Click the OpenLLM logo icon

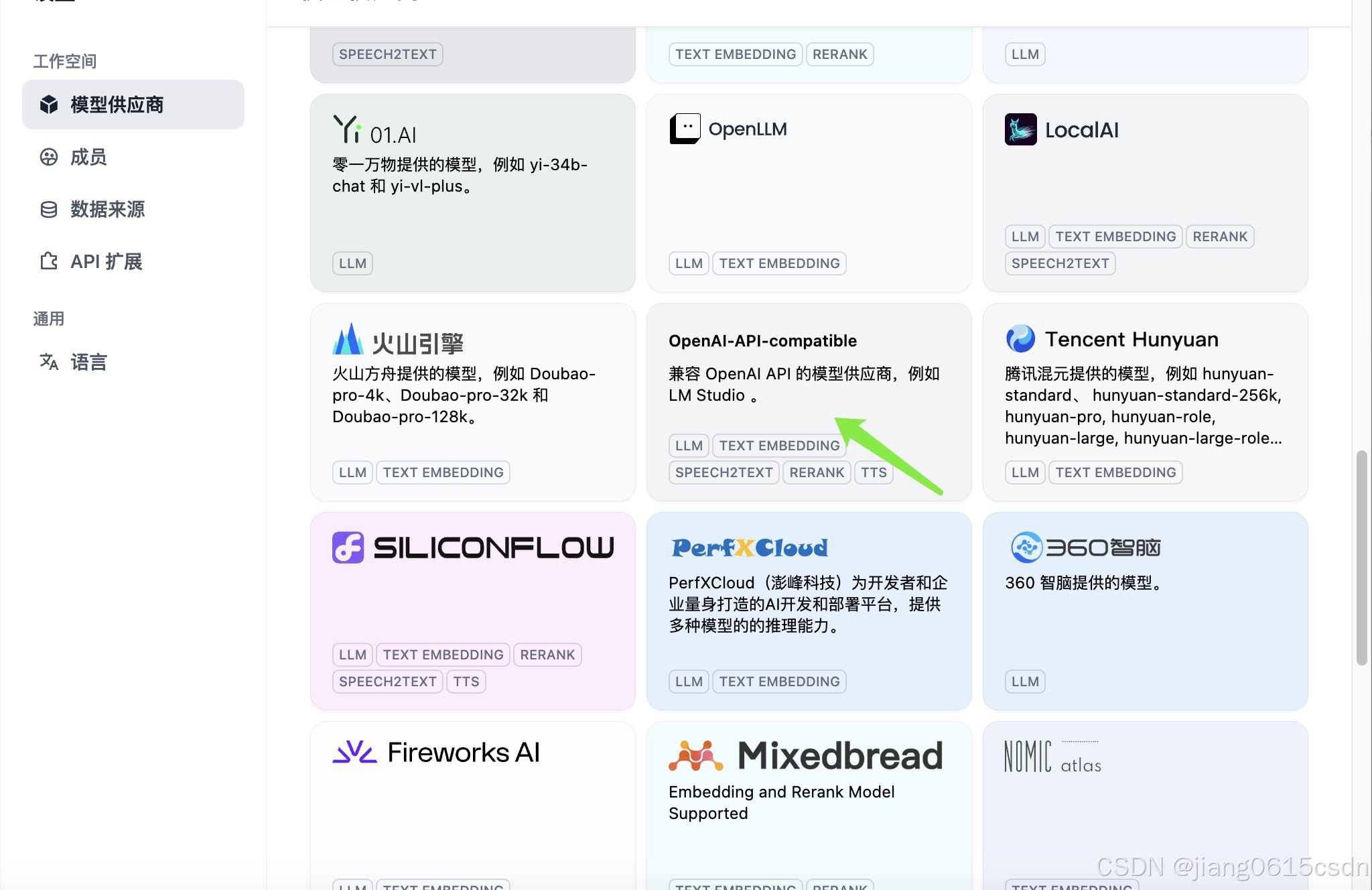(x=685, y=129)
